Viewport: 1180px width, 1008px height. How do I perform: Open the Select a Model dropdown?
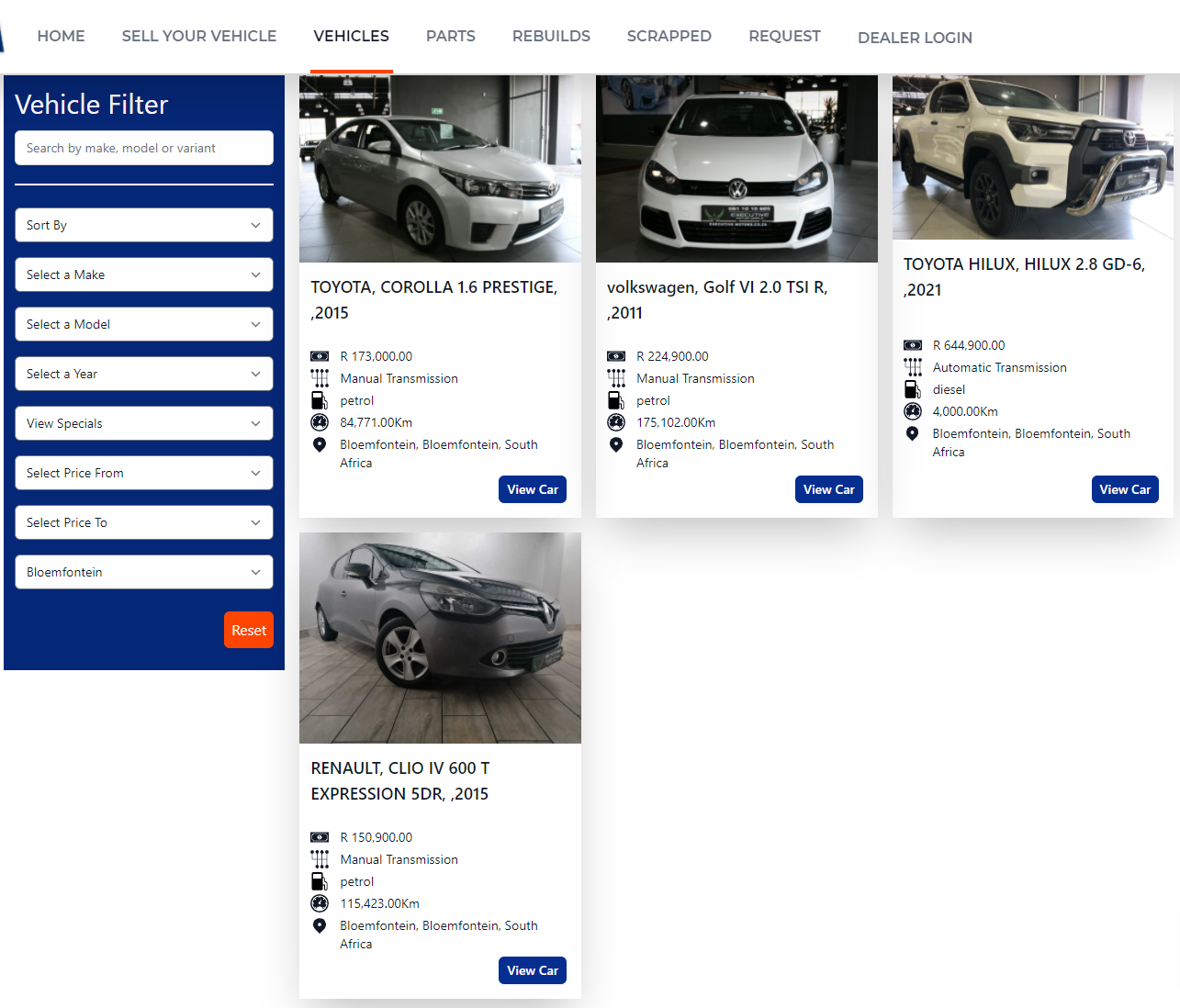144,324
